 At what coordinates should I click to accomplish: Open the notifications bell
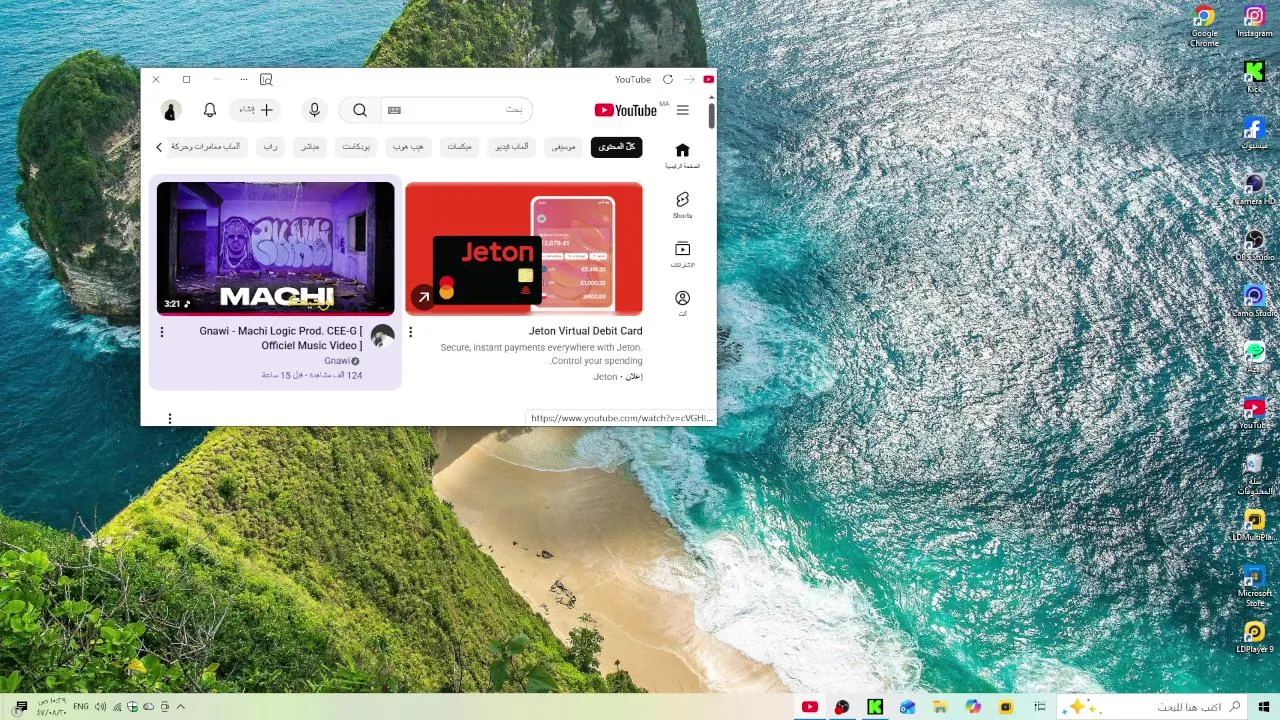(210, 110)
